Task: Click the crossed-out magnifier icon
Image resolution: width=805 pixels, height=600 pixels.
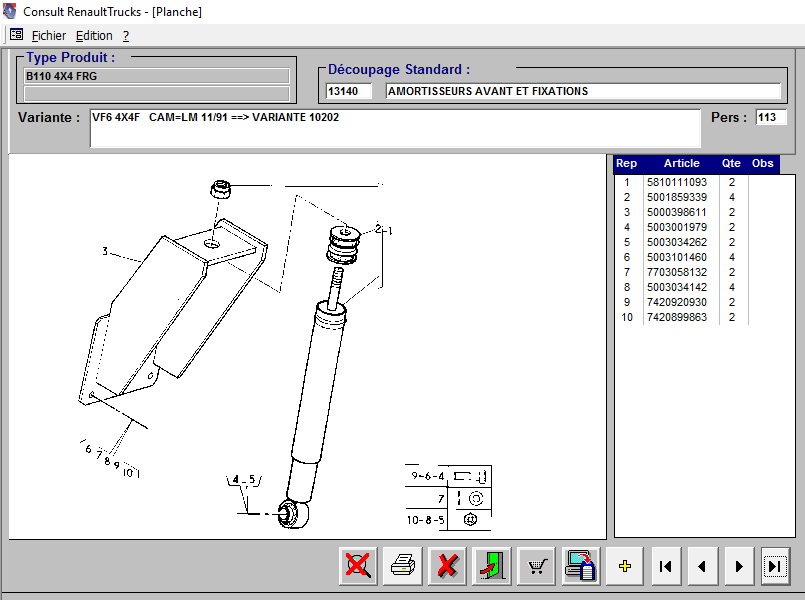Action: [x=356, y=566]
